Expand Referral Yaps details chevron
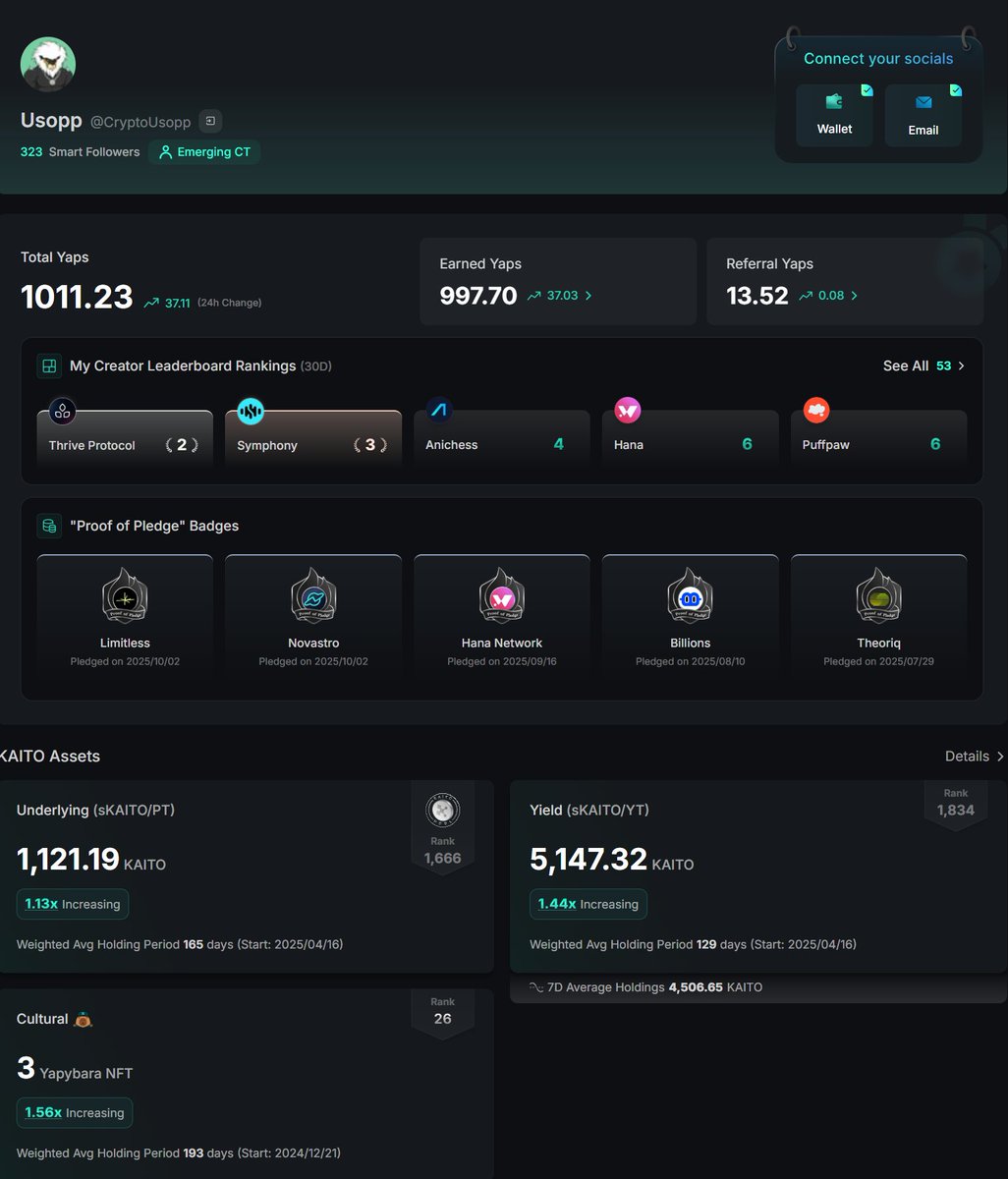The image size is (1008, 1179). tap(854, 296)
